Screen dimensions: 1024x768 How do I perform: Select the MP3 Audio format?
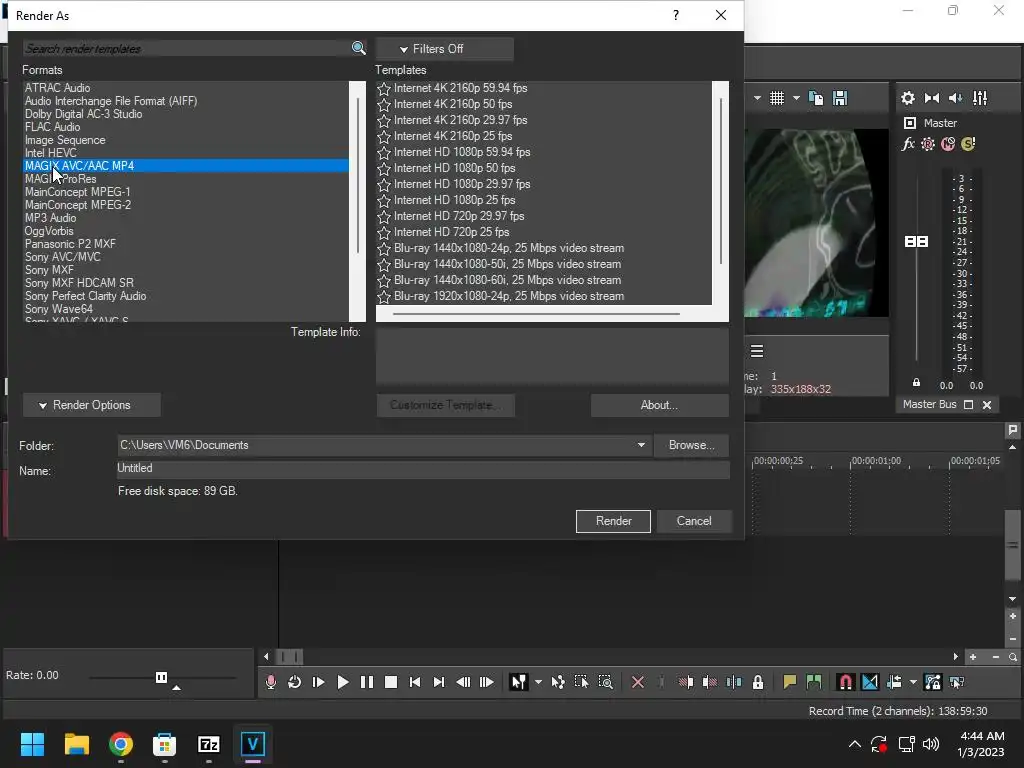[50, 218]
